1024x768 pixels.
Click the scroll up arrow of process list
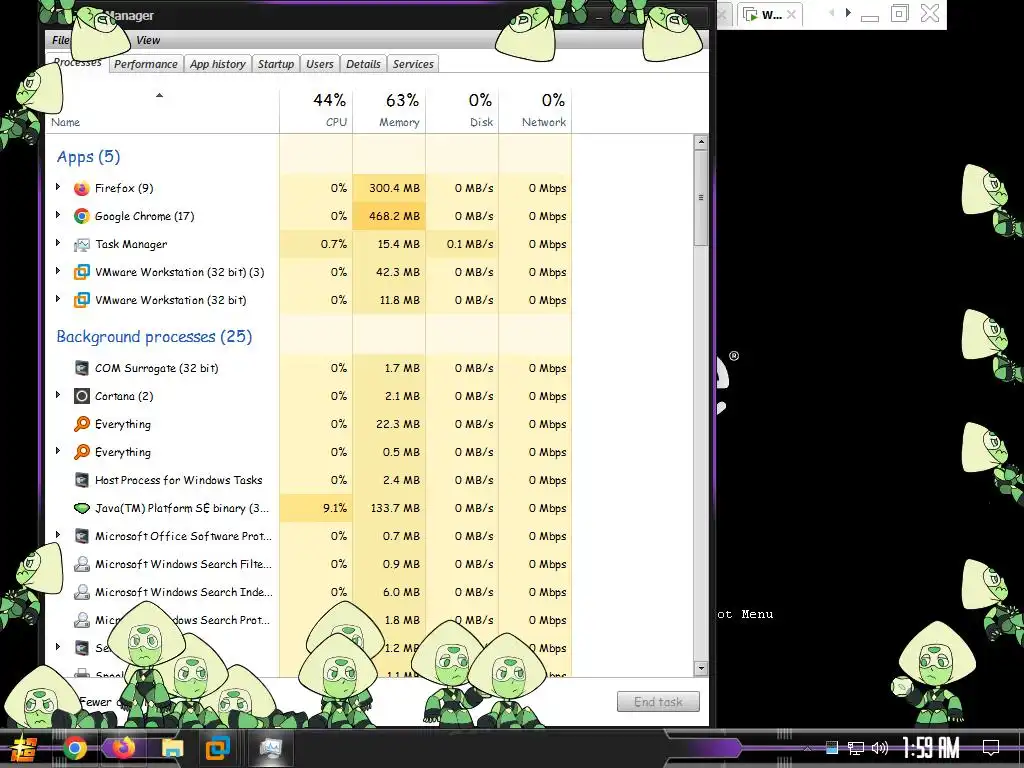click(701, 142)
